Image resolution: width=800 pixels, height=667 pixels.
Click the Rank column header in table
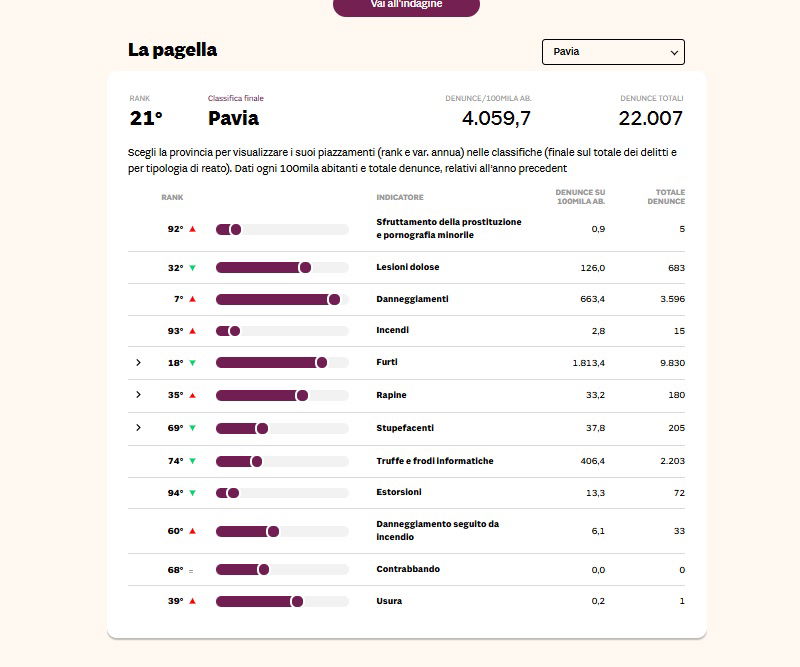point(172,197)
